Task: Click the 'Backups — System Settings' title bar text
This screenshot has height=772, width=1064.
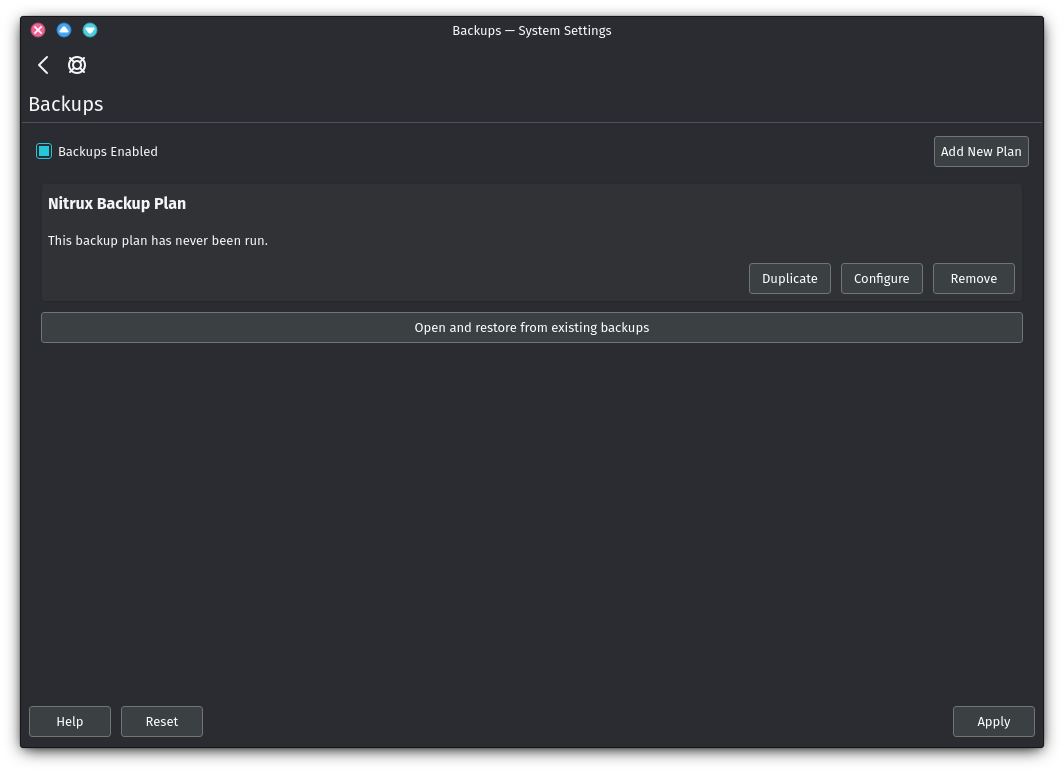Action: point(531,31)
